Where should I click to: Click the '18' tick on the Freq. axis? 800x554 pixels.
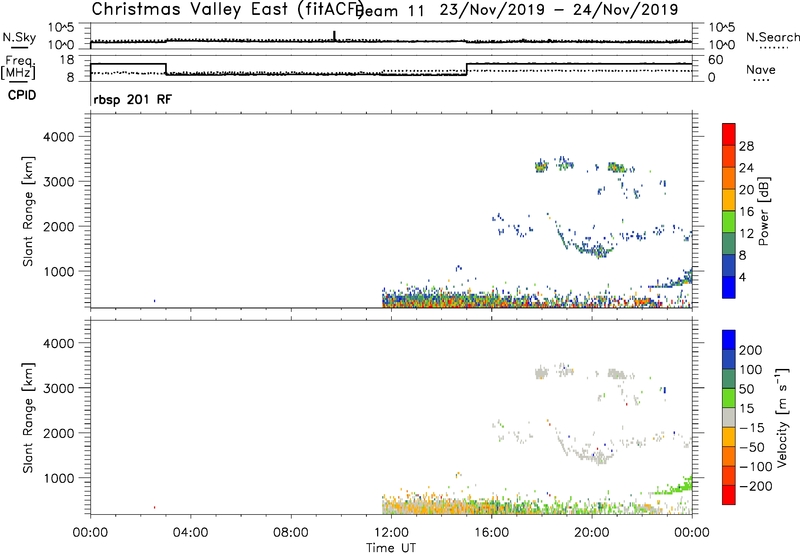[x=67, y=60]
